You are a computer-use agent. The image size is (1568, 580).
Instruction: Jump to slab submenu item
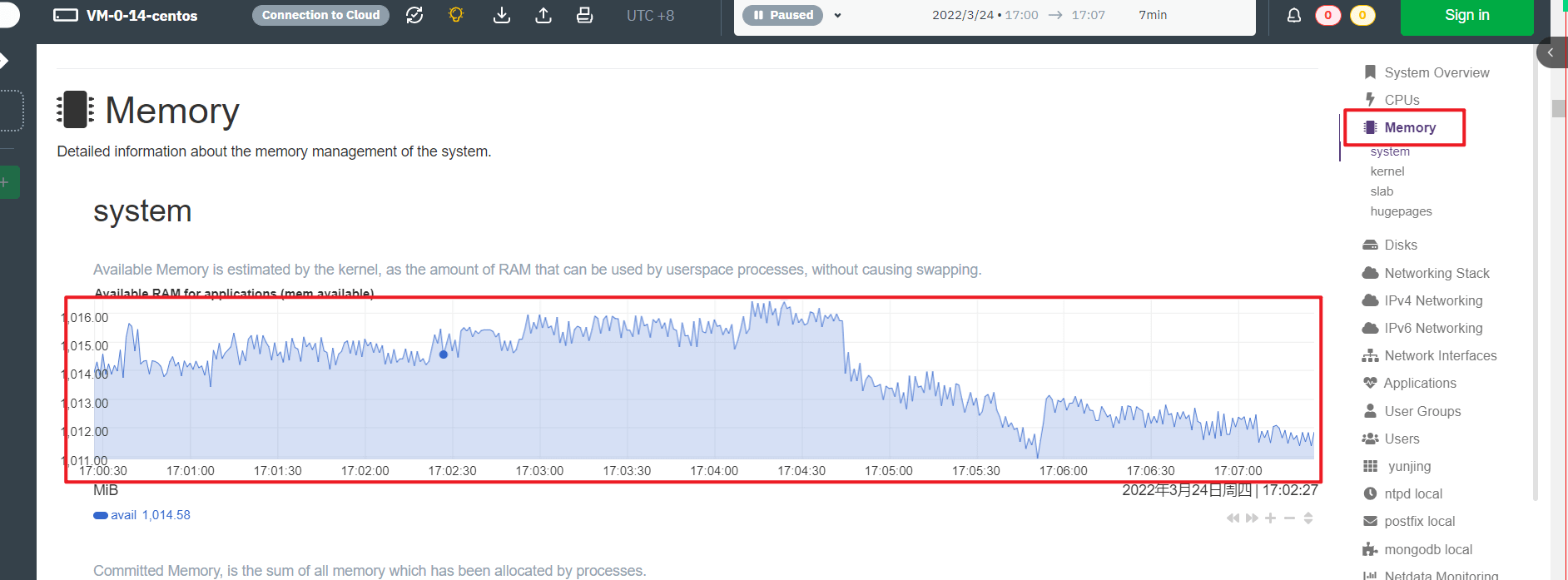pos(1382,191)
